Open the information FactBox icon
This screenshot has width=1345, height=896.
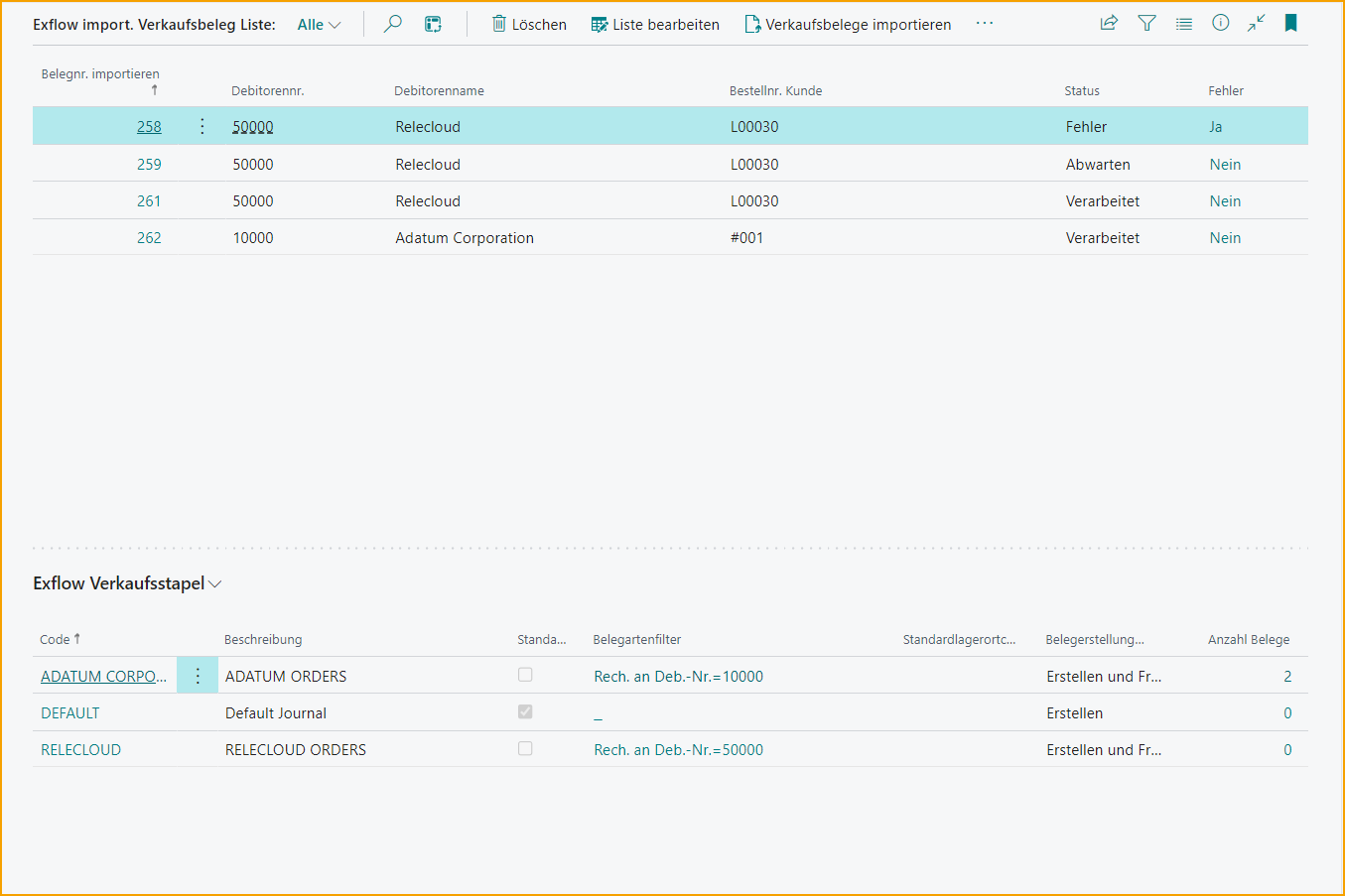1220,23
